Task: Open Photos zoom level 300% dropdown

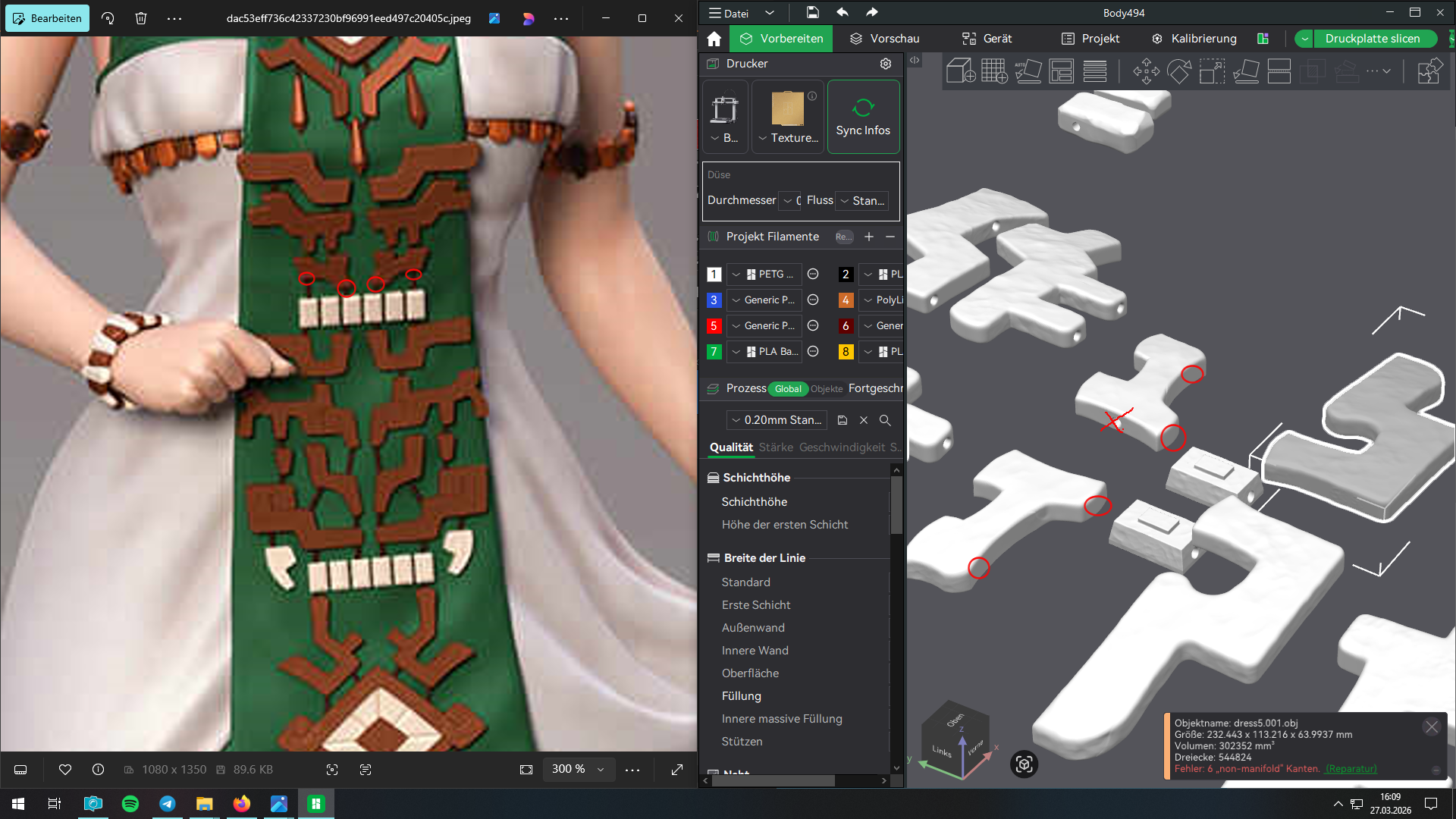Action: pos(578,769)
